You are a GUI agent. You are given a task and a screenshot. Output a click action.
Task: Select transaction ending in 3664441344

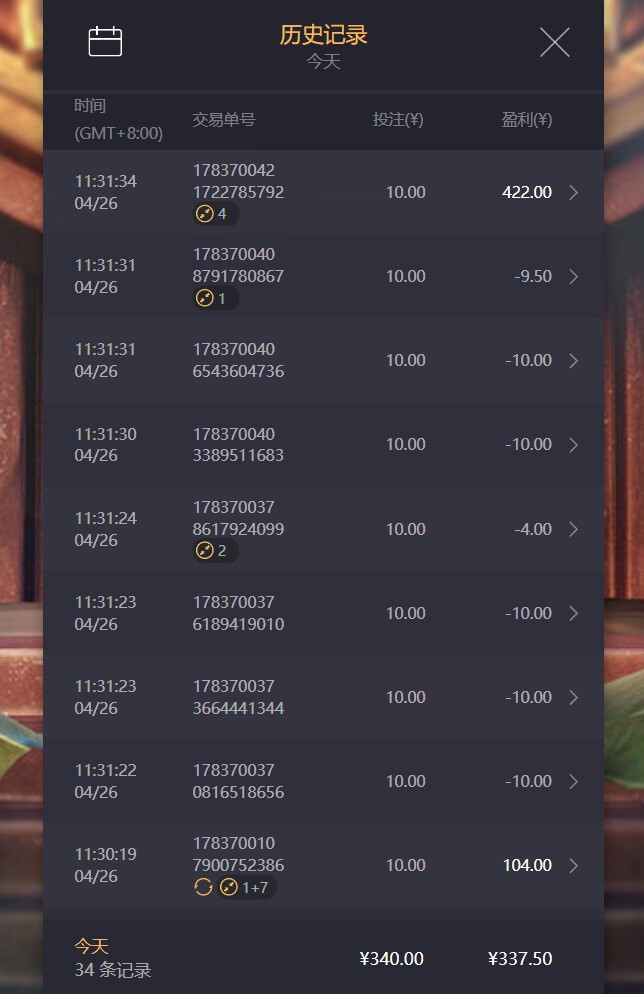coord(238,697)
